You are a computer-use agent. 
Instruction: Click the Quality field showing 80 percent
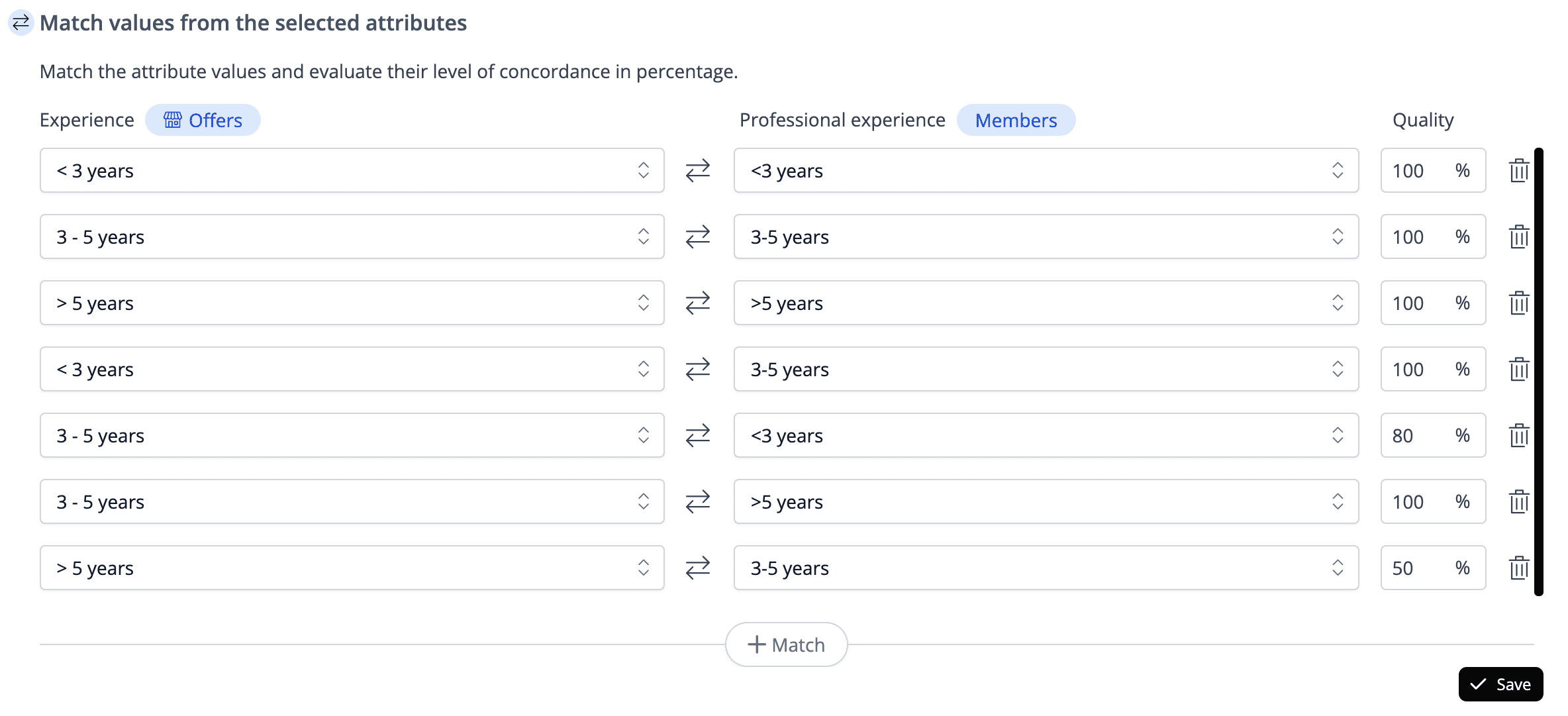(1417, 436)
